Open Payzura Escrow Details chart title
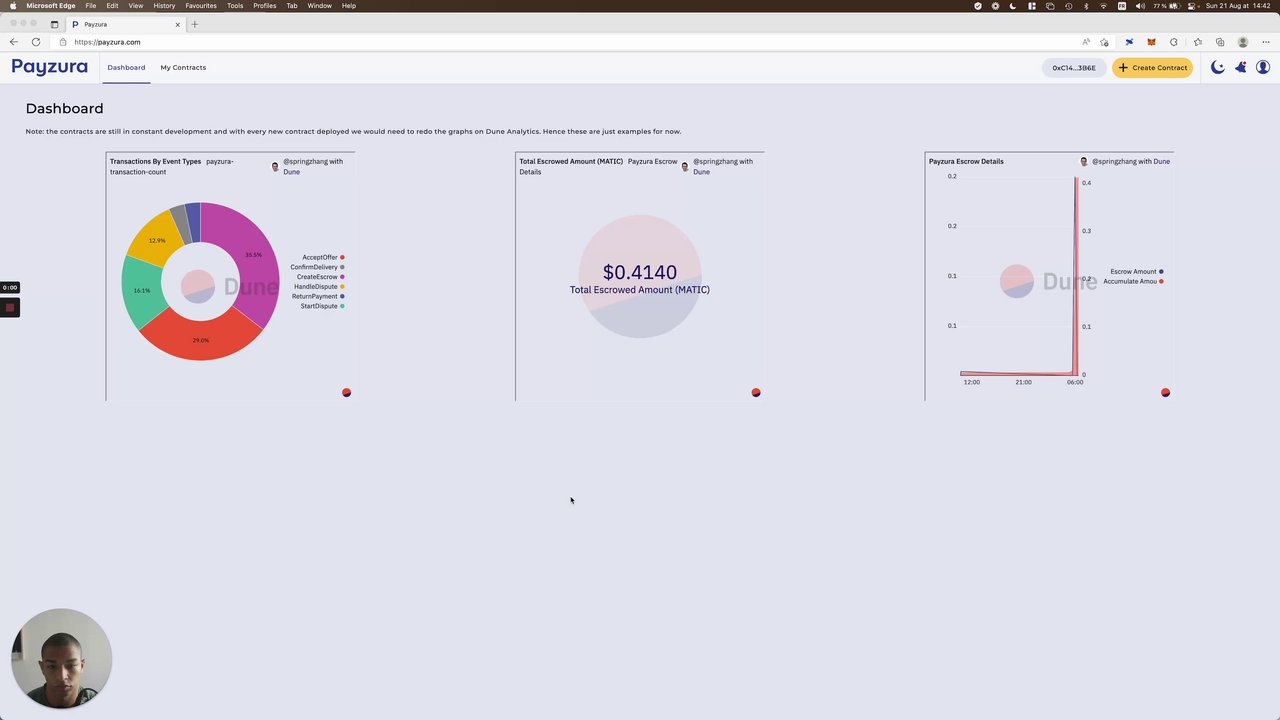Screen dimensions: 1280x720 coord(966,161)
